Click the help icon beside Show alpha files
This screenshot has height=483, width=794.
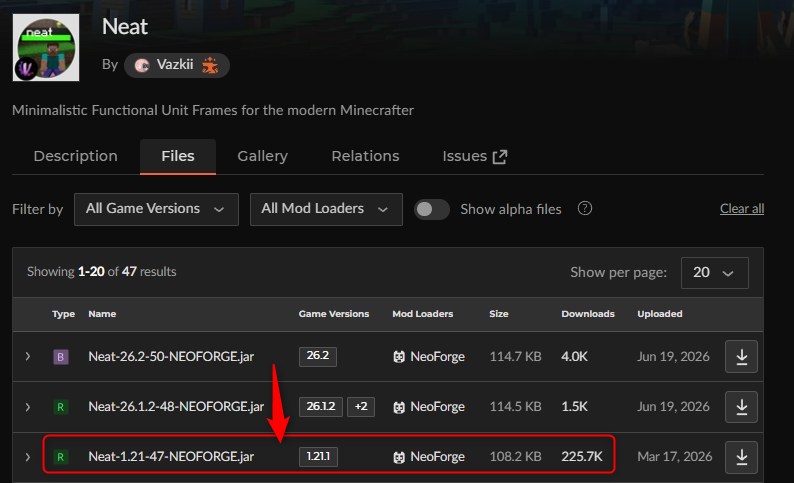pos(584,209)
